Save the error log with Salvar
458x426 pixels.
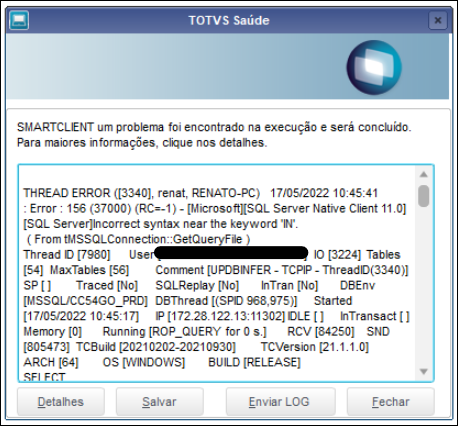point(159,402)
